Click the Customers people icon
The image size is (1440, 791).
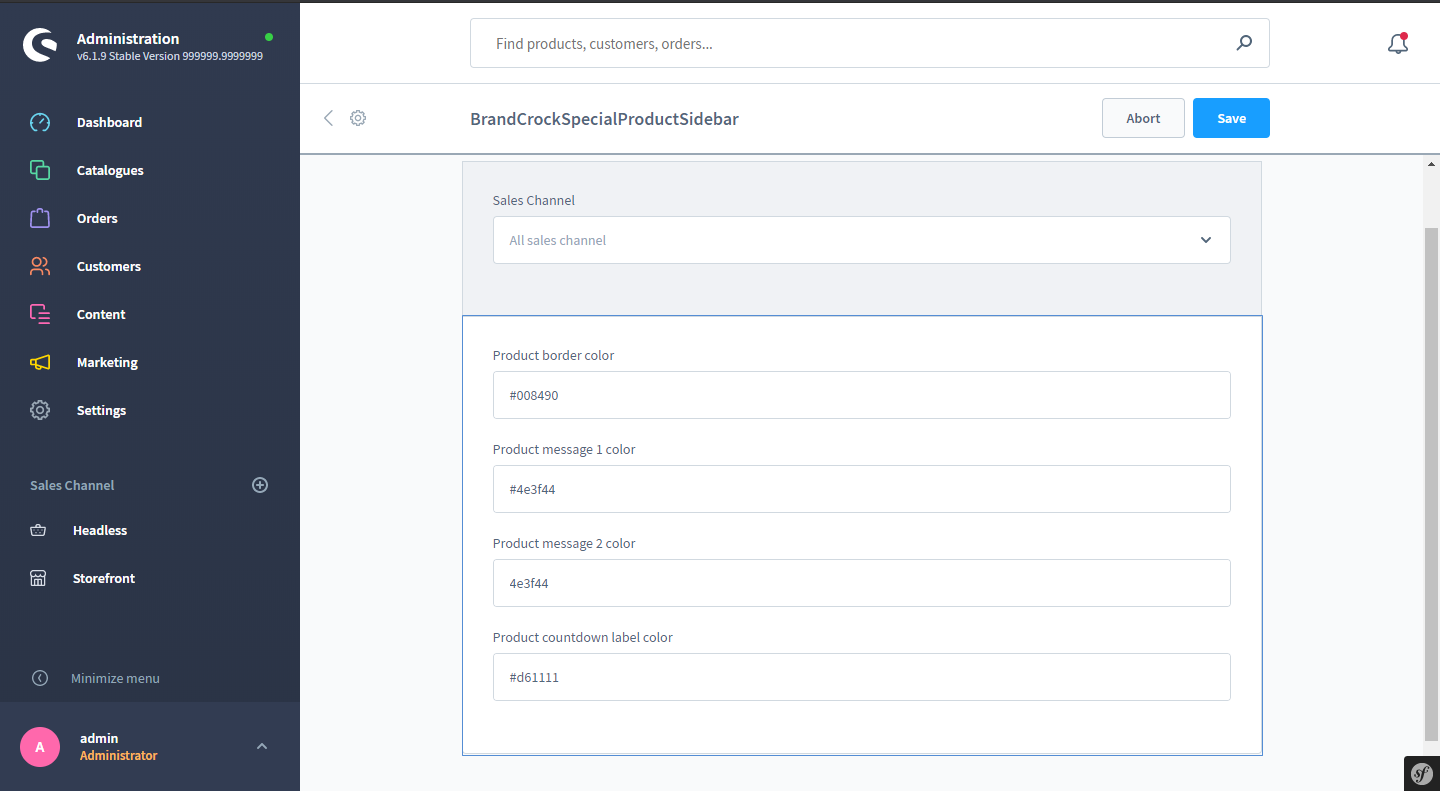coord(40,266)
